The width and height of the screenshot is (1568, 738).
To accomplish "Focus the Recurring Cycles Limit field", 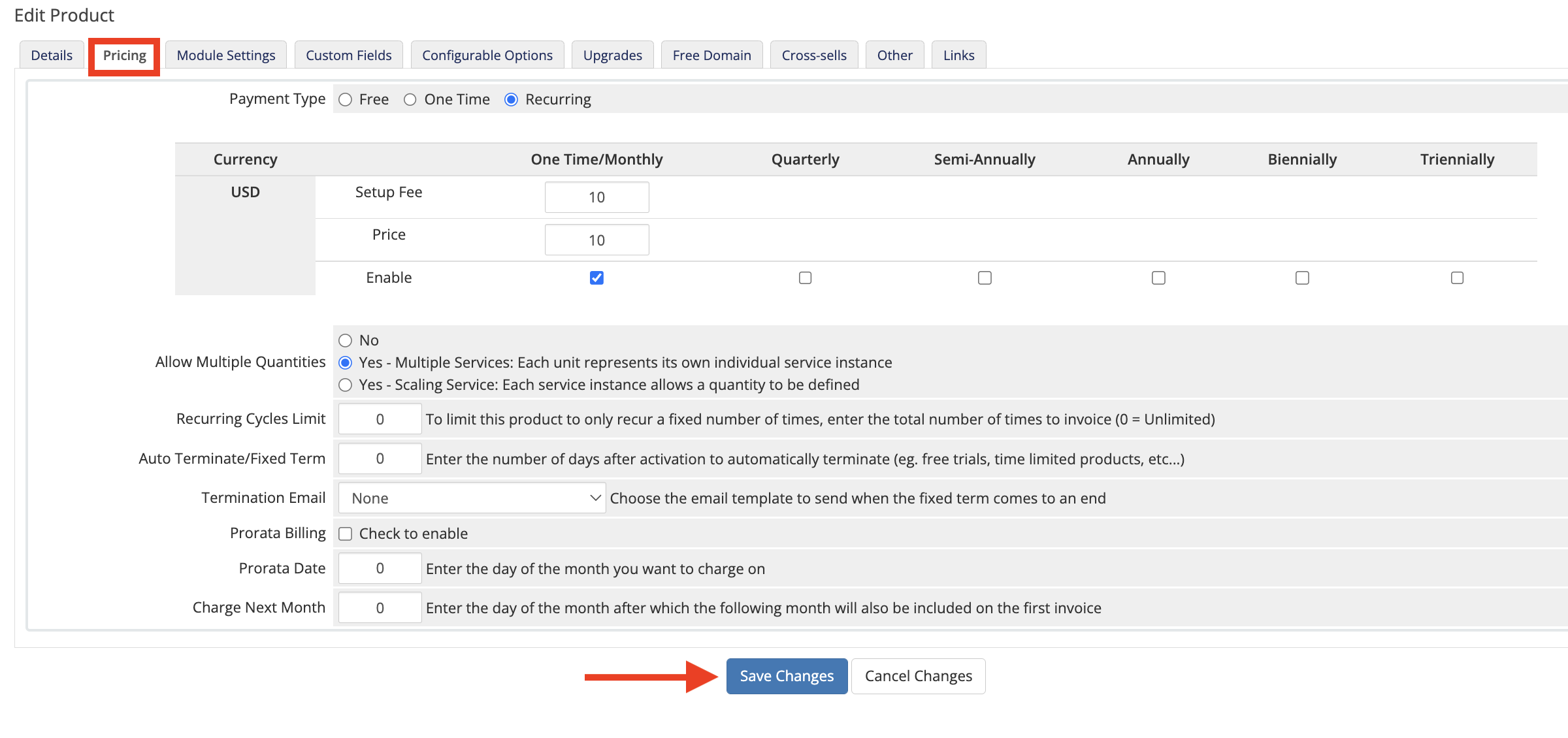I will coord(380,419).
